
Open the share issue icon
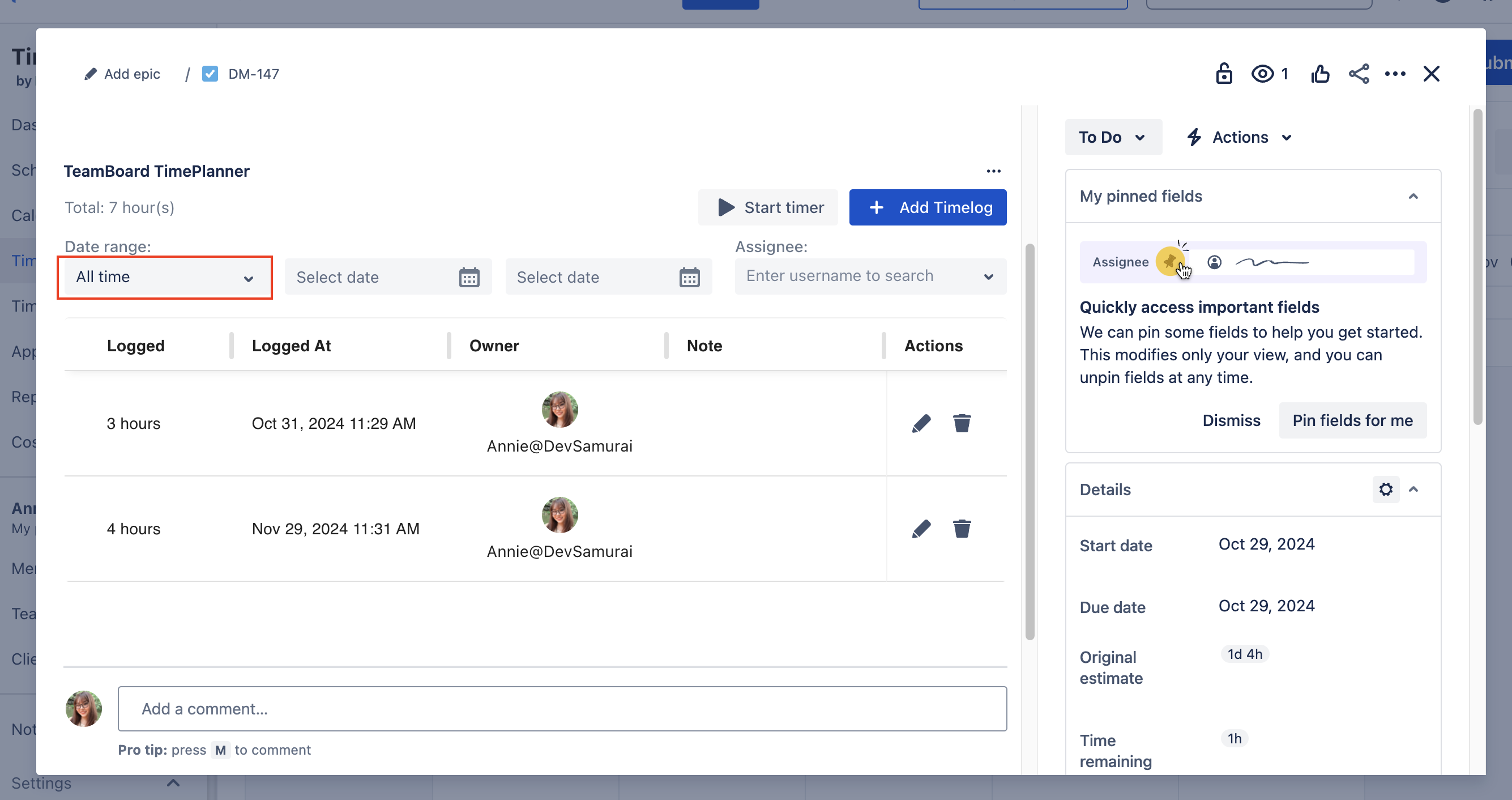pyautogui.click(x=1358, y=74)
